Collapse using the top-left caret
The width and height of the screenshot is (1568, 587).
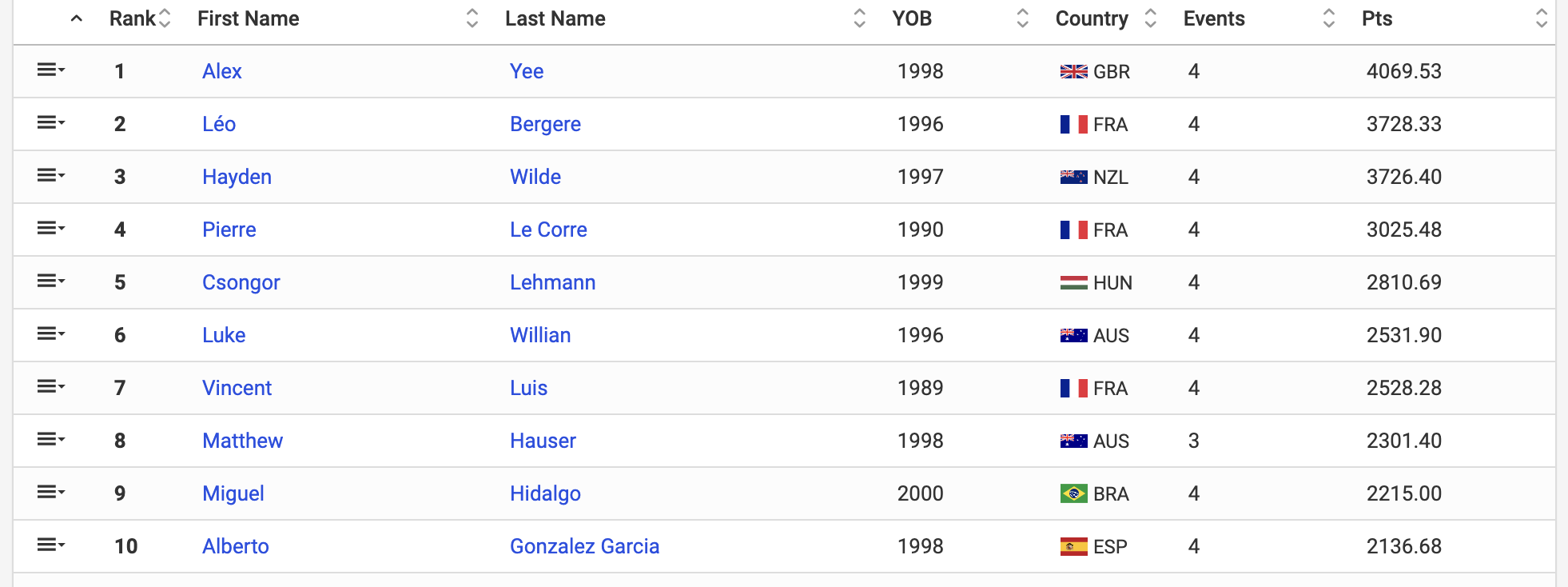[77, 18]
